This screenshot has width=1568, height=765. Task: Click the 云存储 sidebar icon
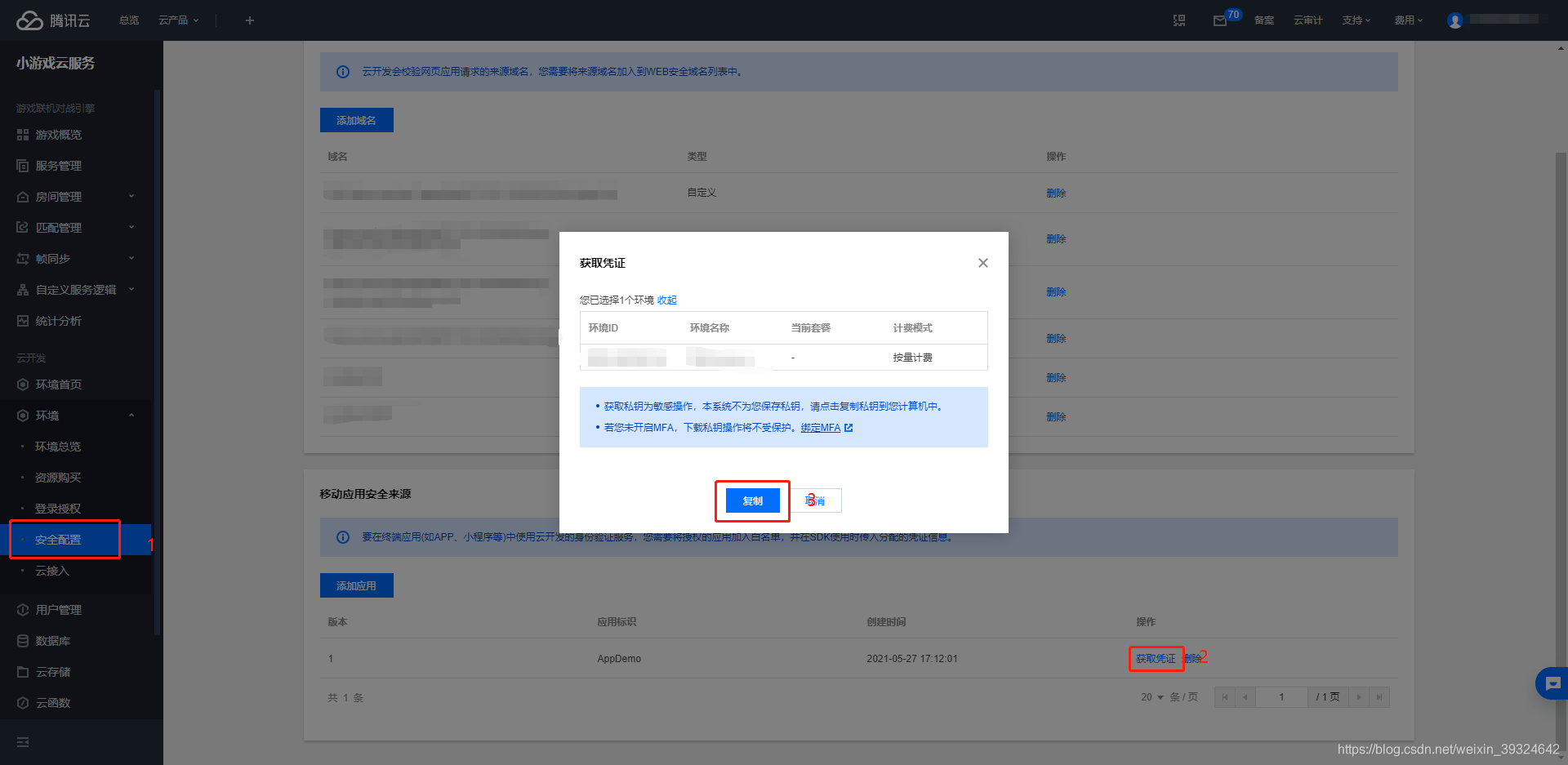pos(23,672)
